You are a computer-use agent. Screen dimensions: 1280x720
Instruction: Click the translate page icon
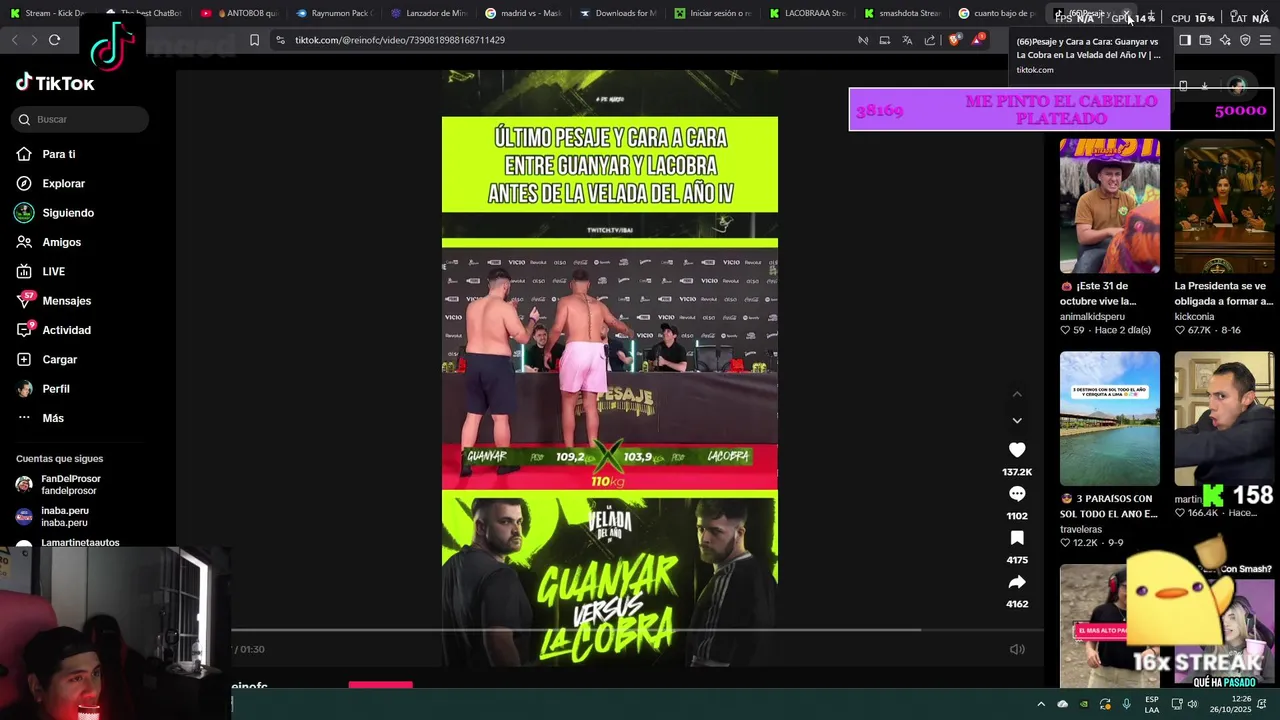coord(907,40)
